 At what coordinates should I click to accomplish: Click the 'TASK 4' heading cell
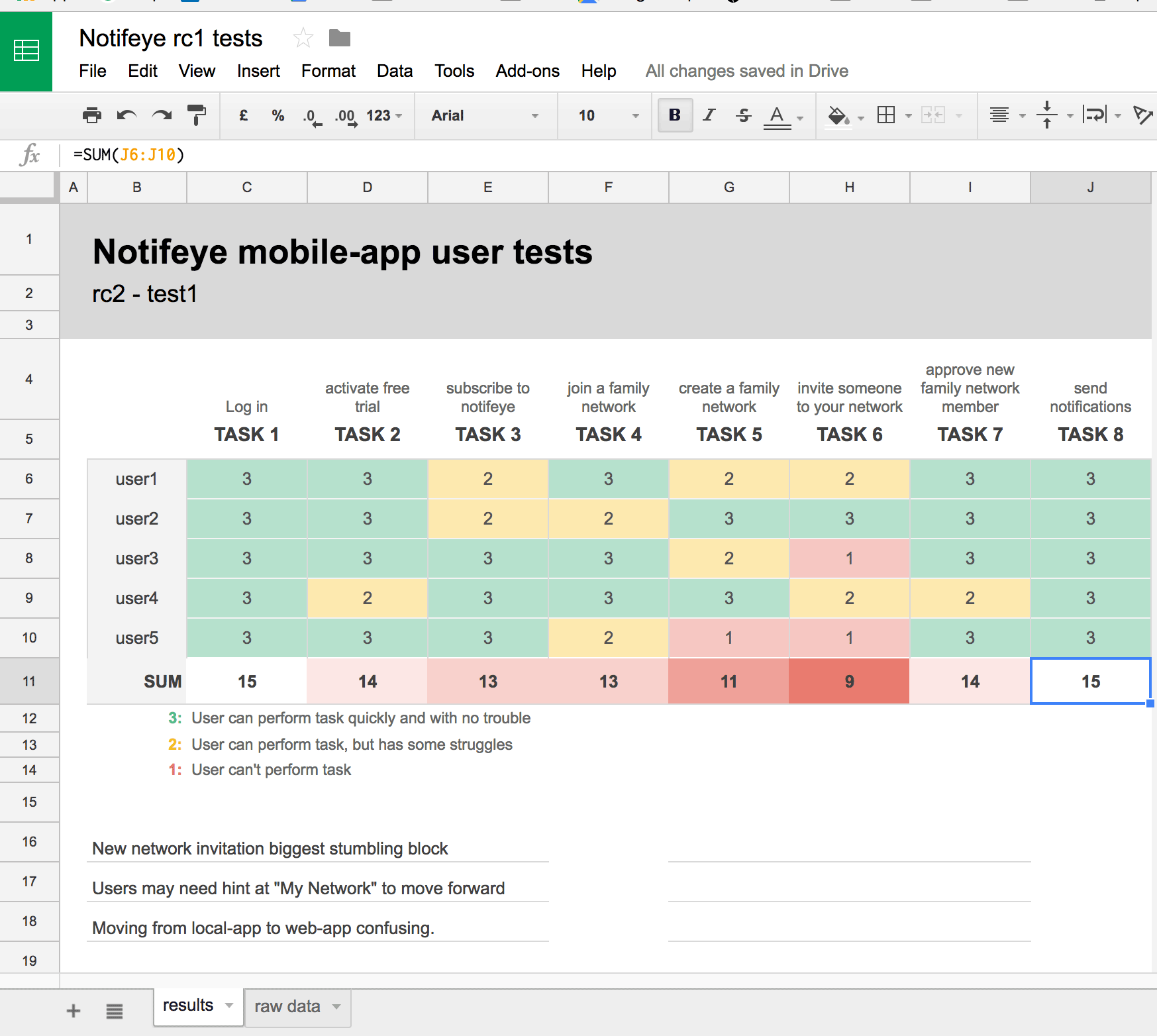[x=608, y=435]
